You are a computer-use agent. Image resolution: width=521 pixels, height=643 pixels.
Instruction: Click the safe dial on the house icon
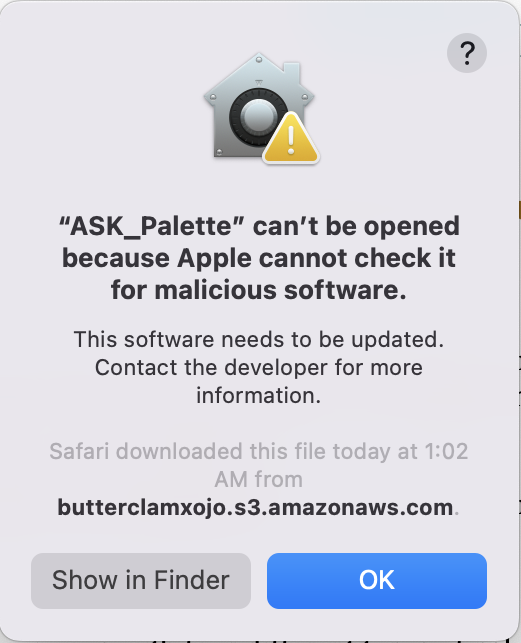[258, 116]
